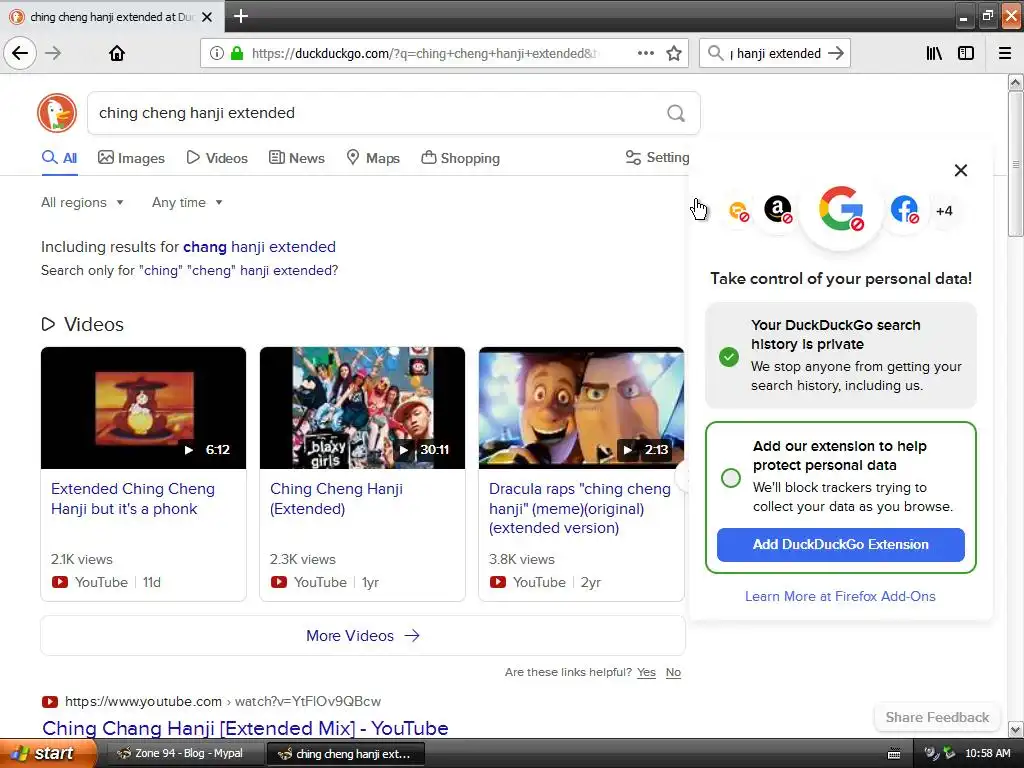Play the 30:11 blaxy girls video thumbnail
The image size is (1024, 768).
362,408
